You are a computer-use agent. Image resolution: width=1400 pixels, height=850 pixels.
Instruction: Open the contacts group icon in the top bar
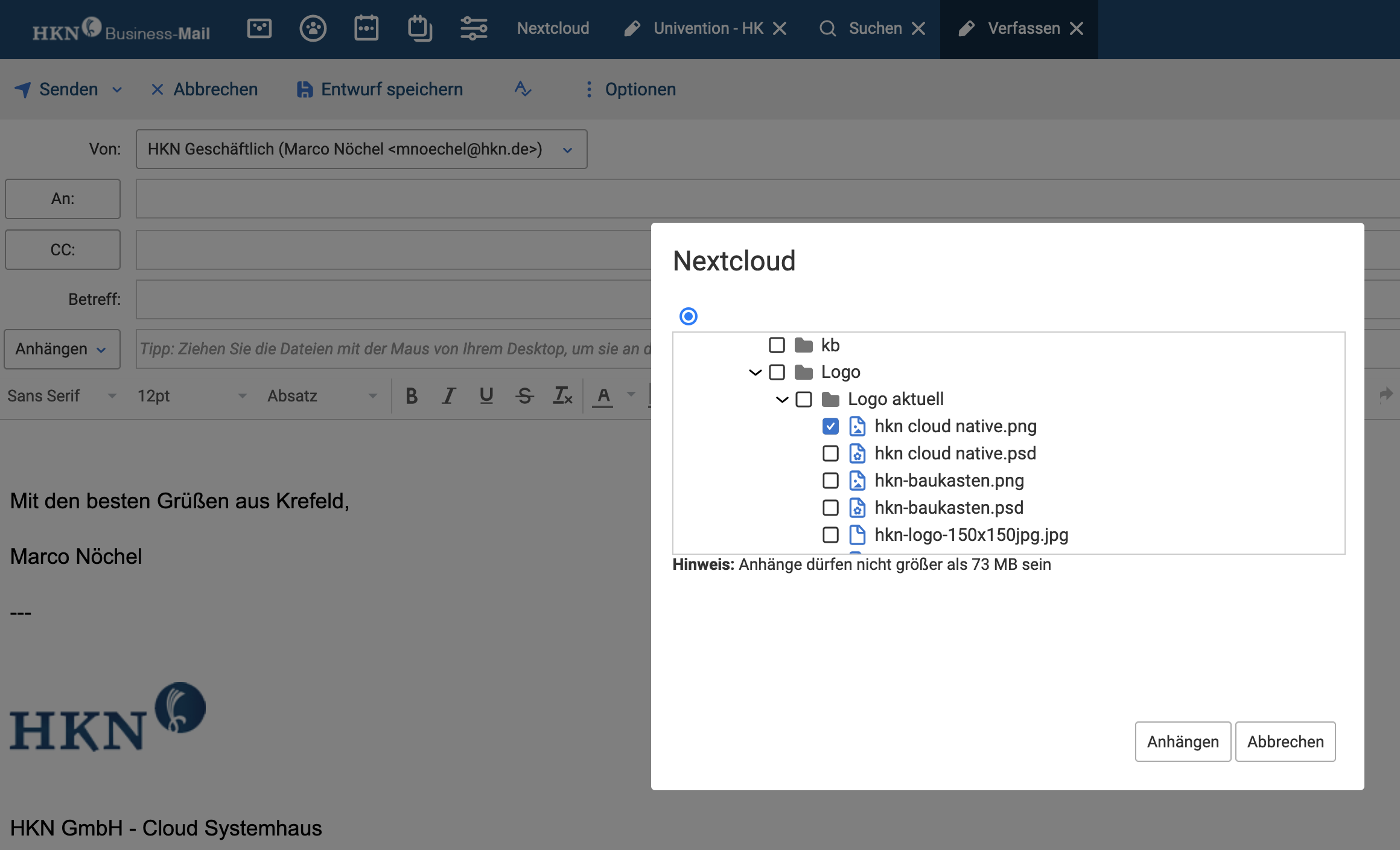313,28
